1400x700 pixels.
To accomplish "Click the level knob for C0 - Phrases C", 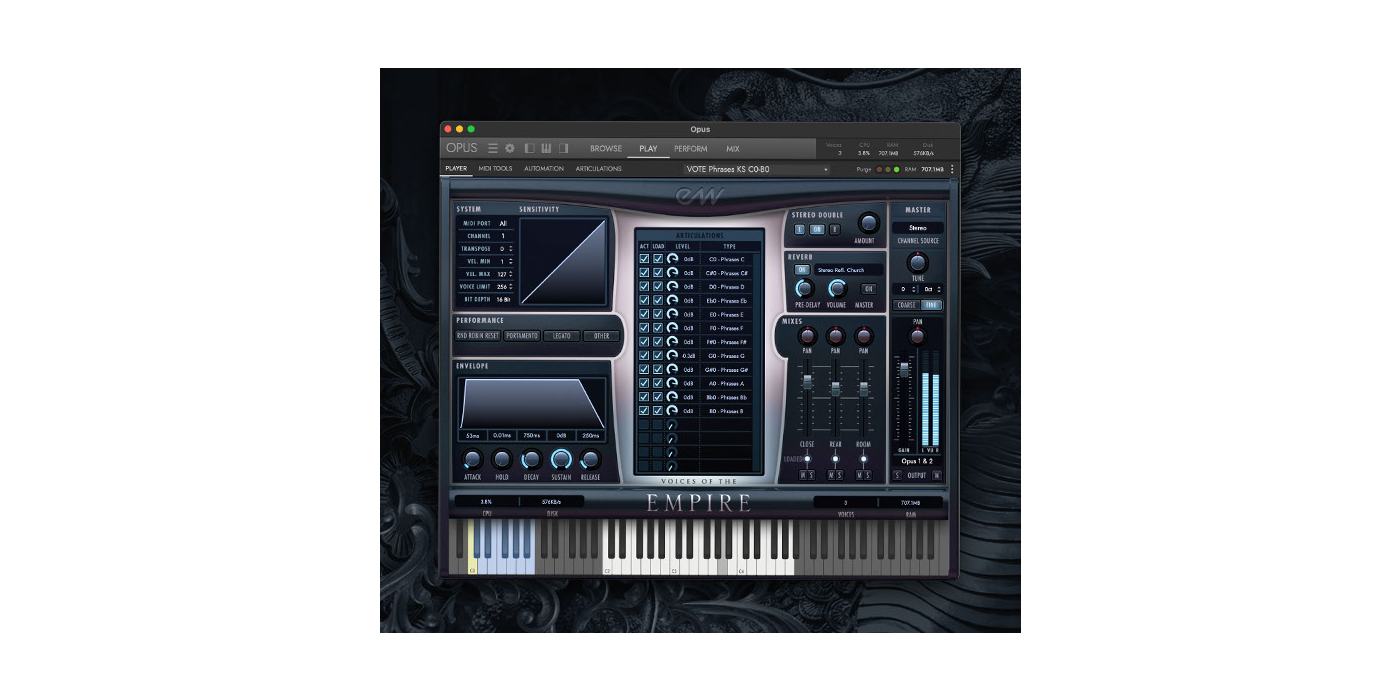I will click(x=672, y=259).
